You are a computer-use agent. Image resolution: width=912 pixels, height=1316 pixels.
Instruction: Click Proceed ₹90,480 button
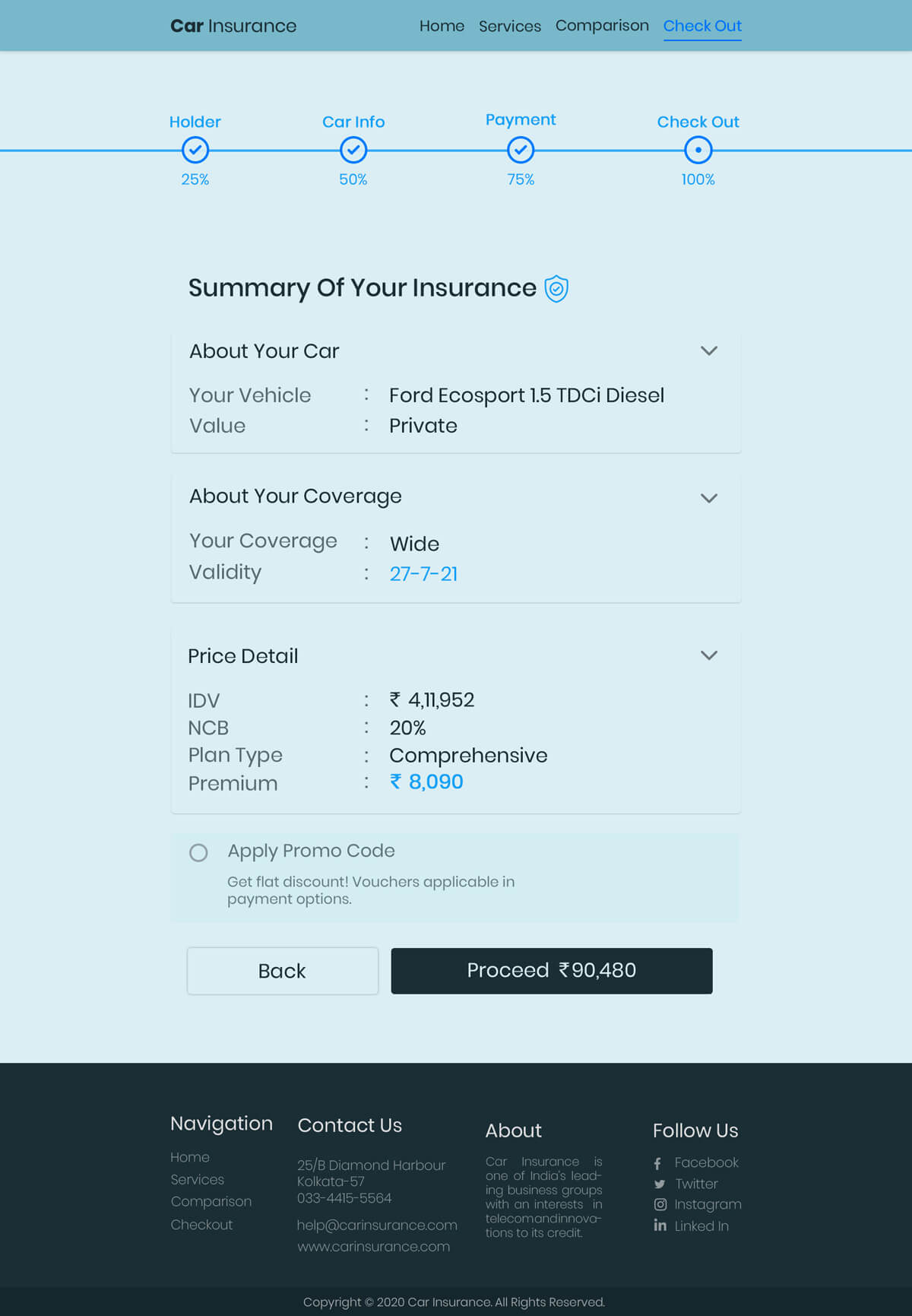click(x=552, y=971)
